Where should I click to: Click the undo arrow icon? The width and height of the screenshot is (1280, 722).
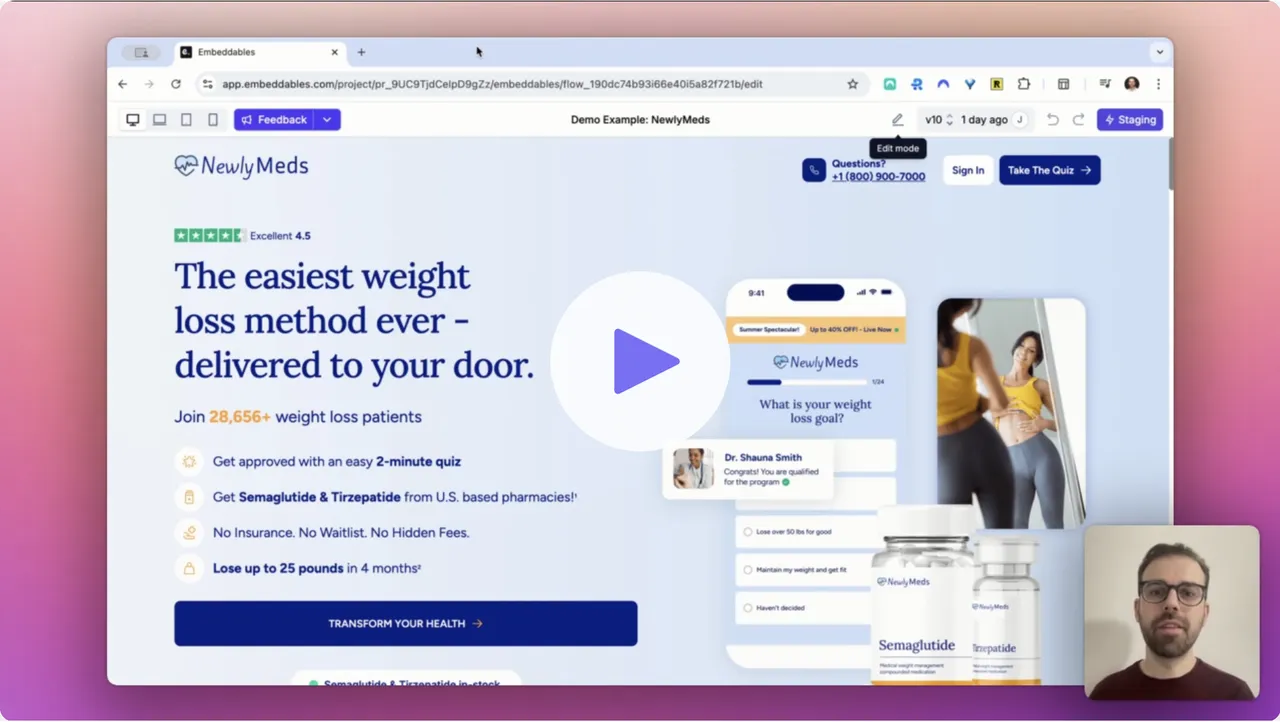click(x=1052, y=120)
